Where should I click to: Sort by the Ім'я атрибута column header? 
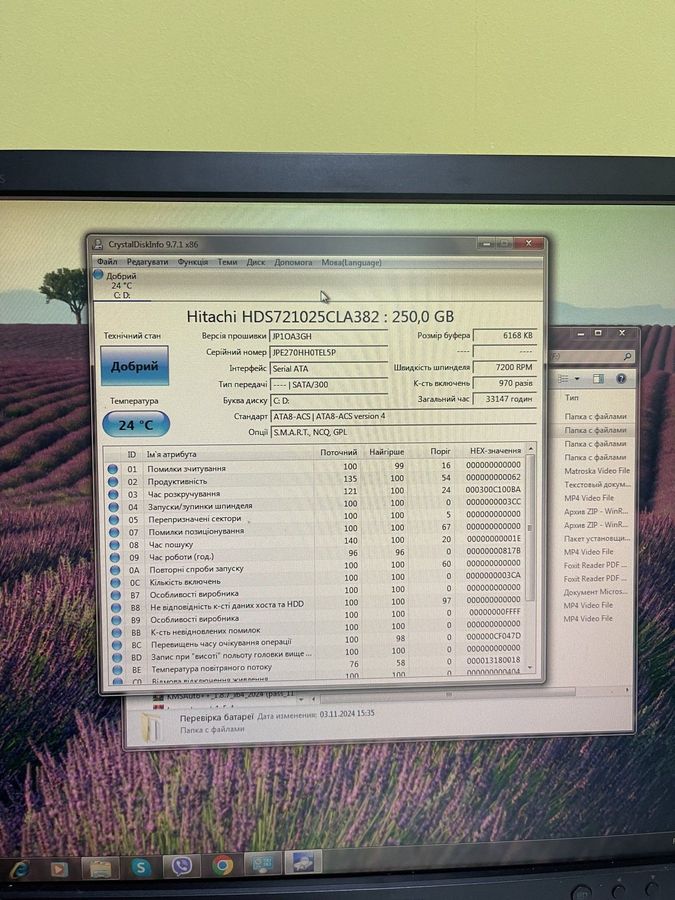(226, 453)
